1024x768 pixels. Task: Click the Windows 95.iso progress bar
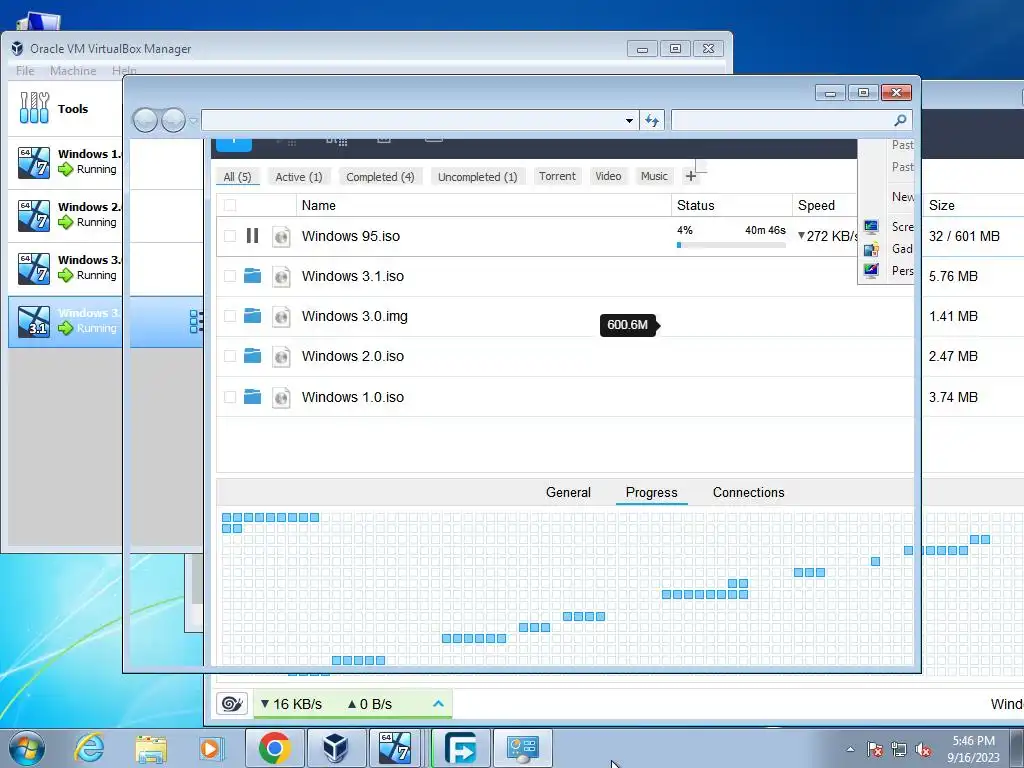[731, 246]
